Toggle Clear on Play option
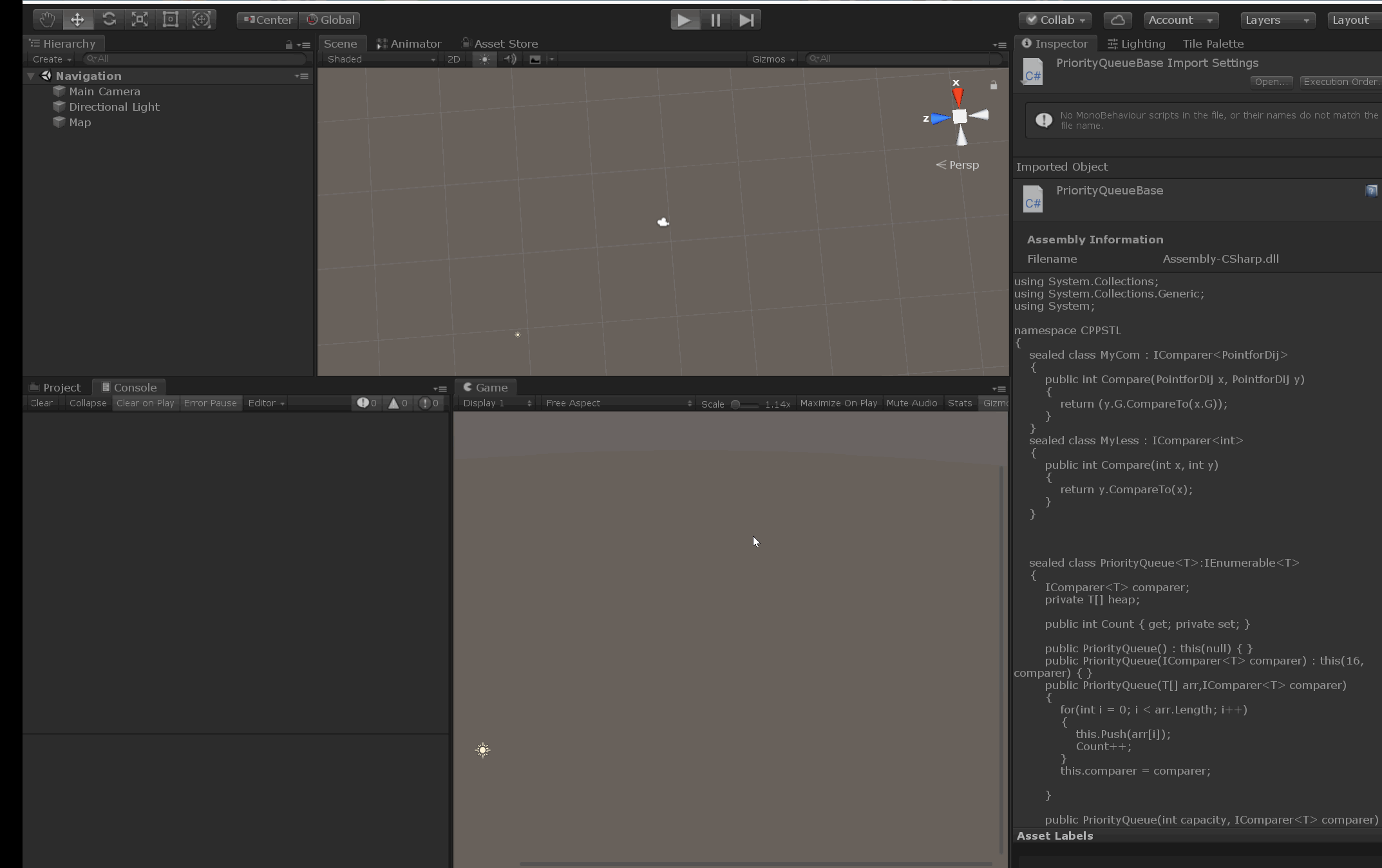The height and width of the screenshot is (868, 1382). tap(145, 403)
